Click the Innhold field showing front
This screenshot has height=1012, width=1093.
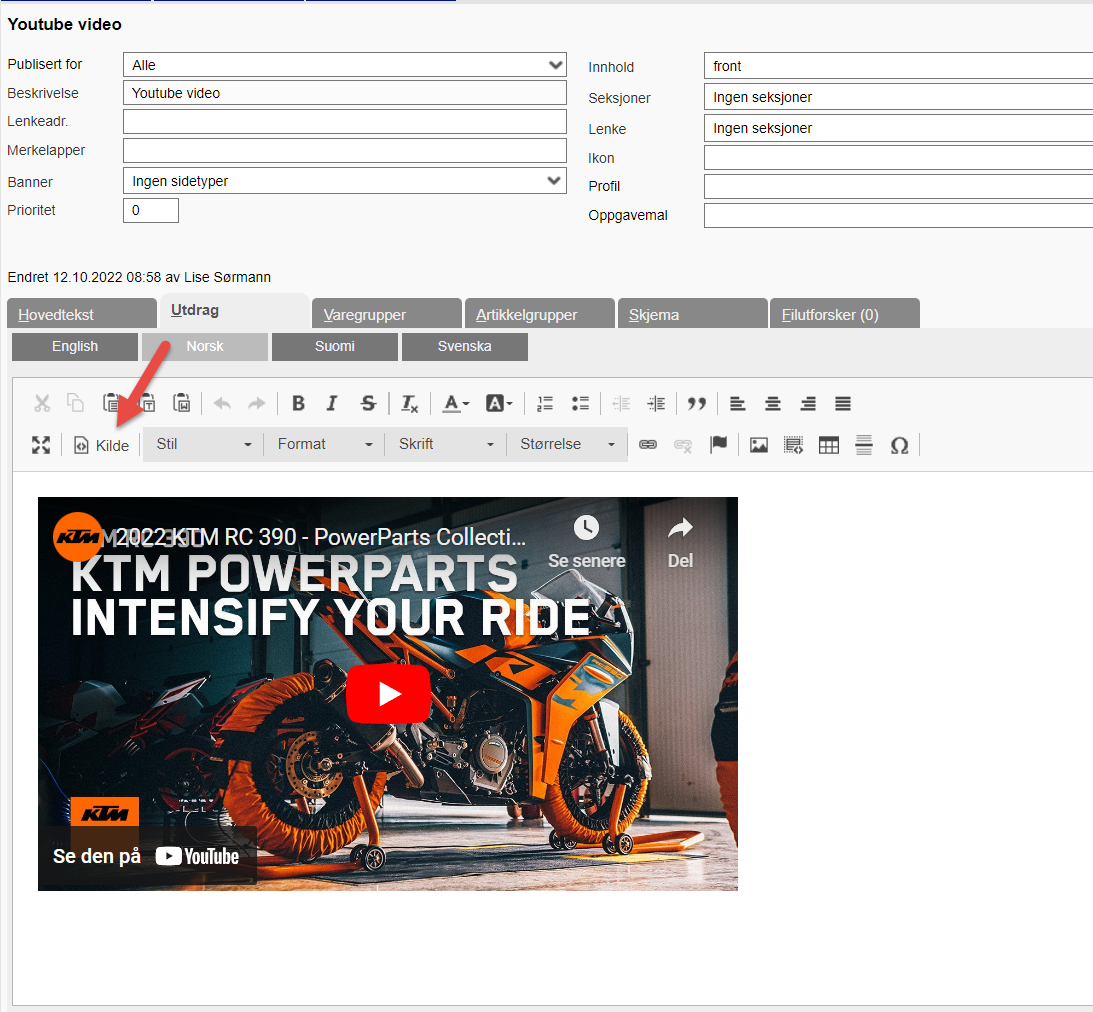(899, 66)
